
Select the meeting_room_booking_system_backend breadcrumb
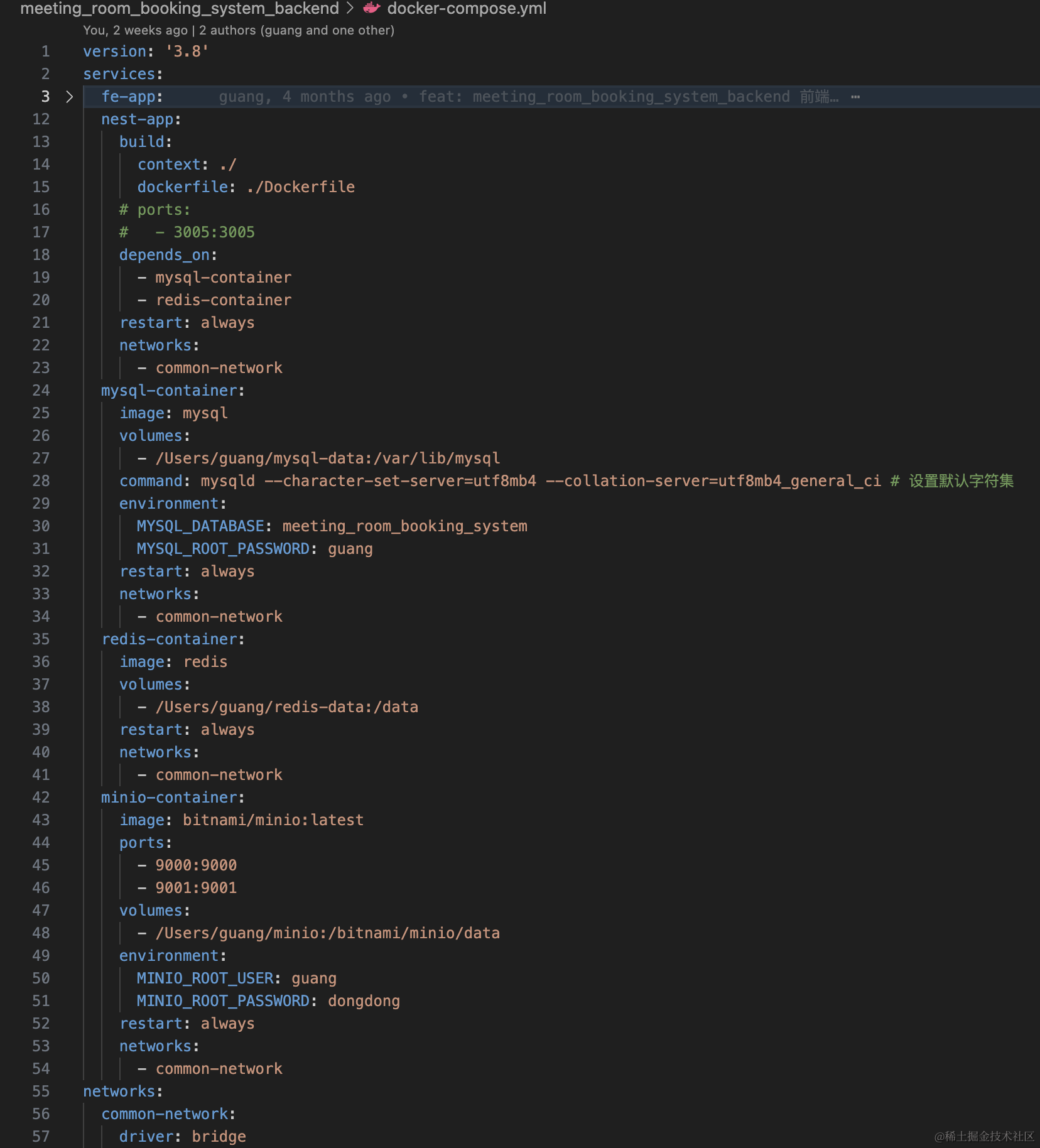(x=180, y=8)
